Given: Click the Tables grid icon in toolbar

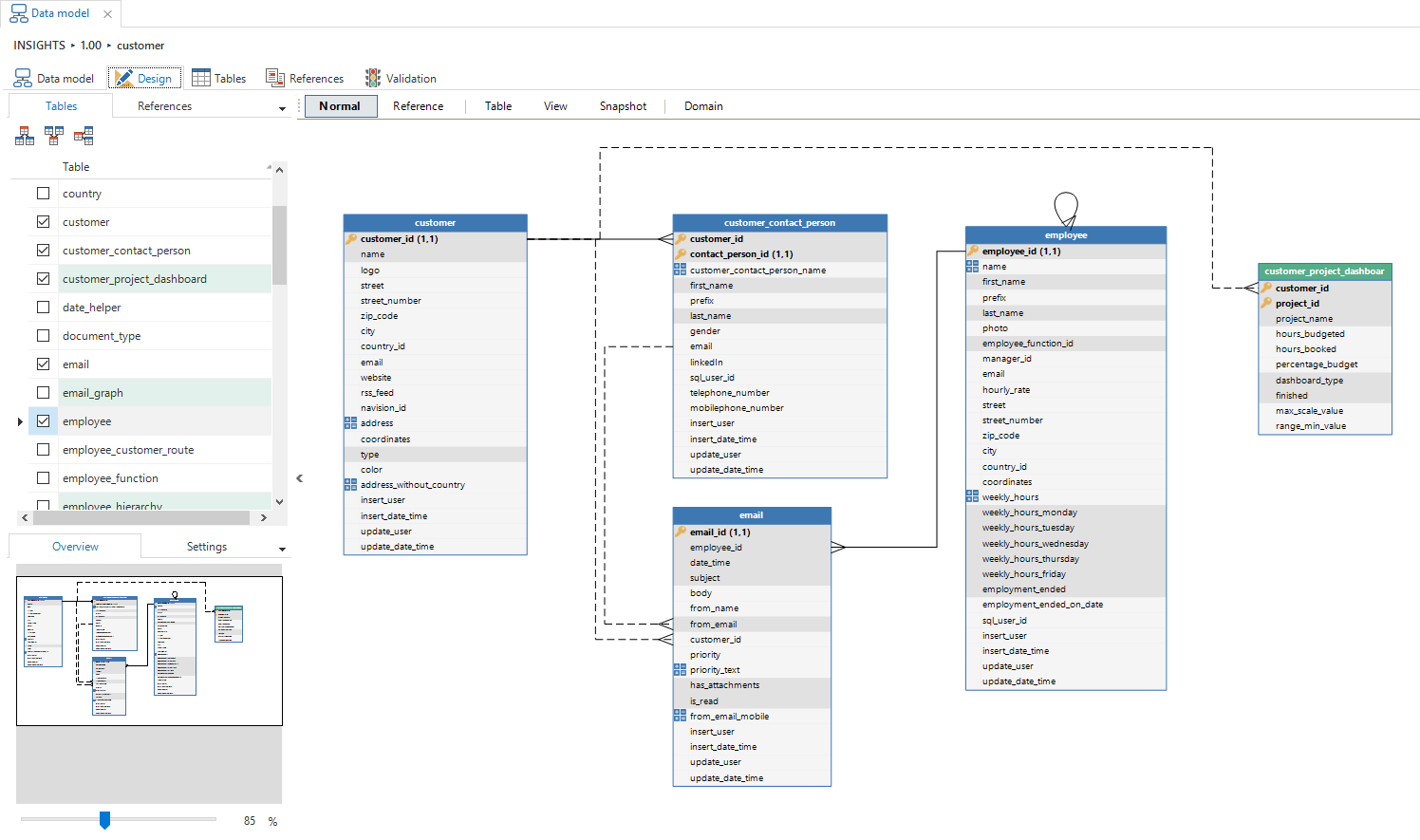Looking at the screenshot, I should coord(201,78).
